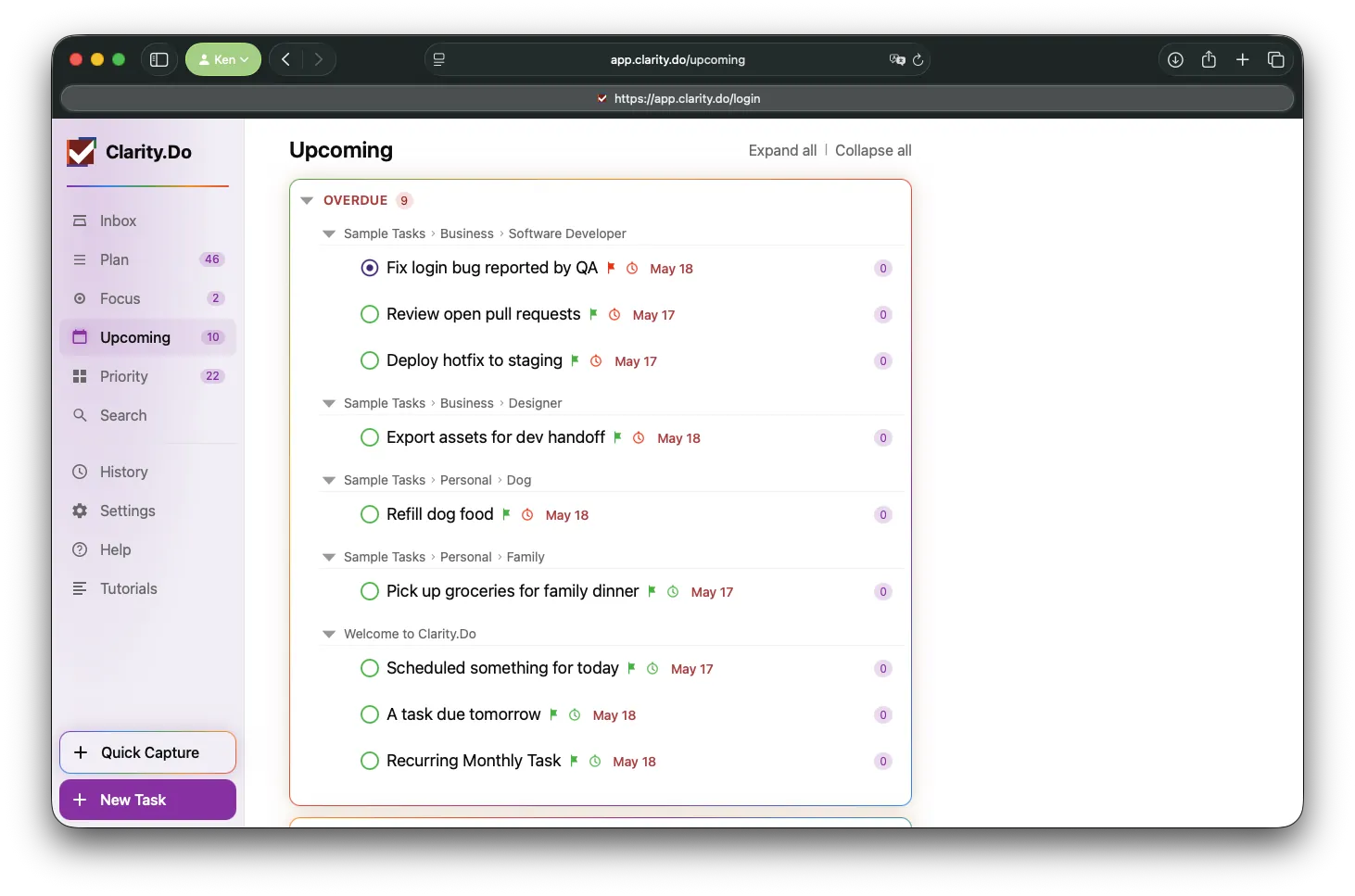This screenshot has width=1355, height=896.
Task: Click Expand all link
Action: [x=782, y=150]
